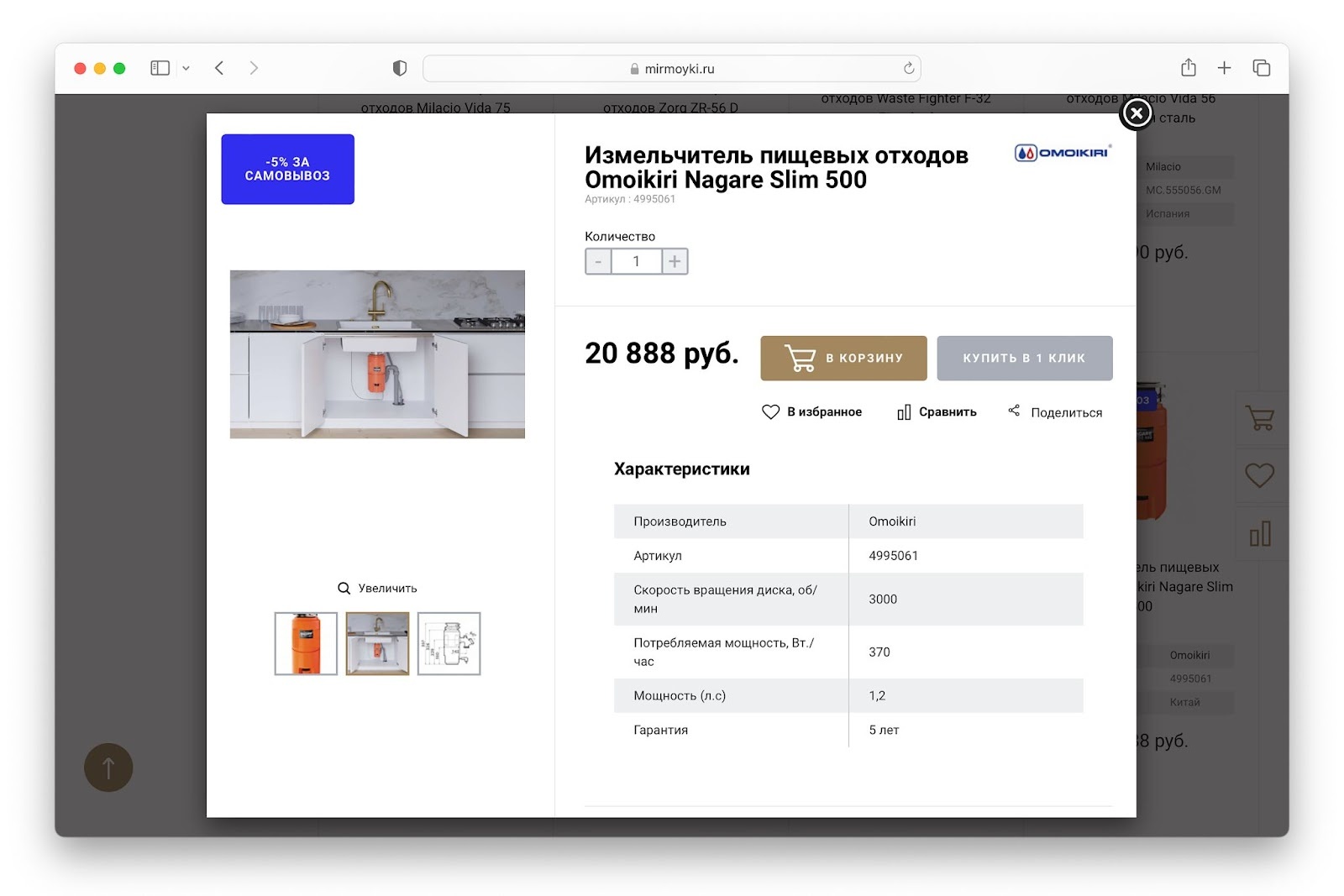Click the Safari sidebar toggle icon
This screenshot has height=896, width=1344.
click(x=160, y=68)
